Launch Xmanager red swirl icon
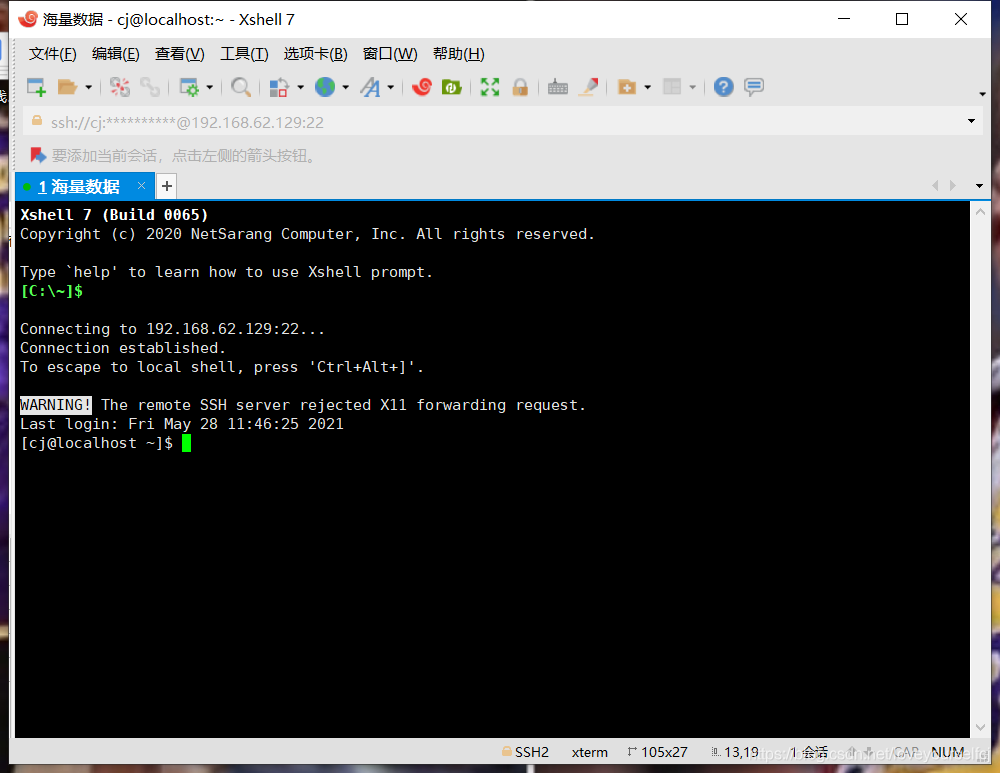1000x773 pixels. point(422,87)
